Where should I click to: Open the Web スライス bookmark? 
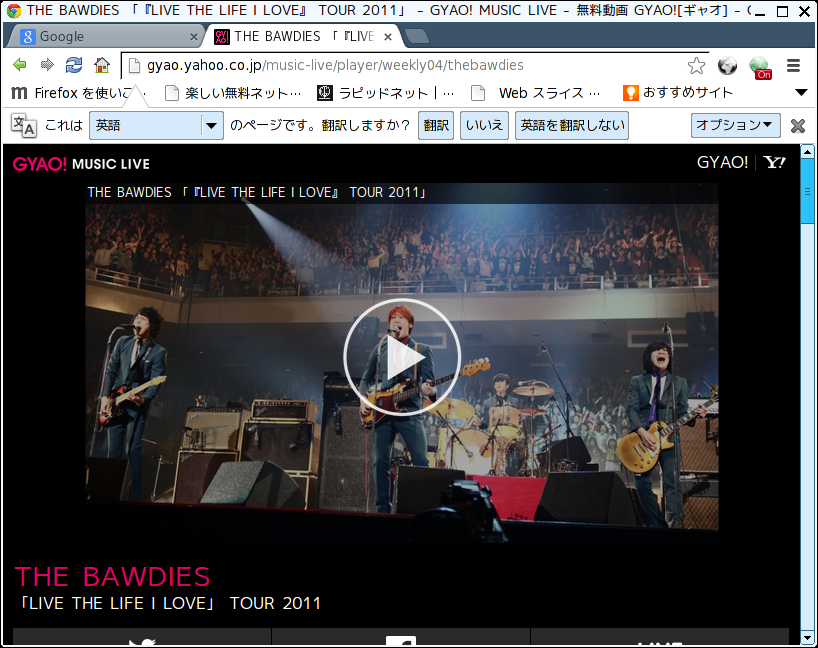[536, 93]
